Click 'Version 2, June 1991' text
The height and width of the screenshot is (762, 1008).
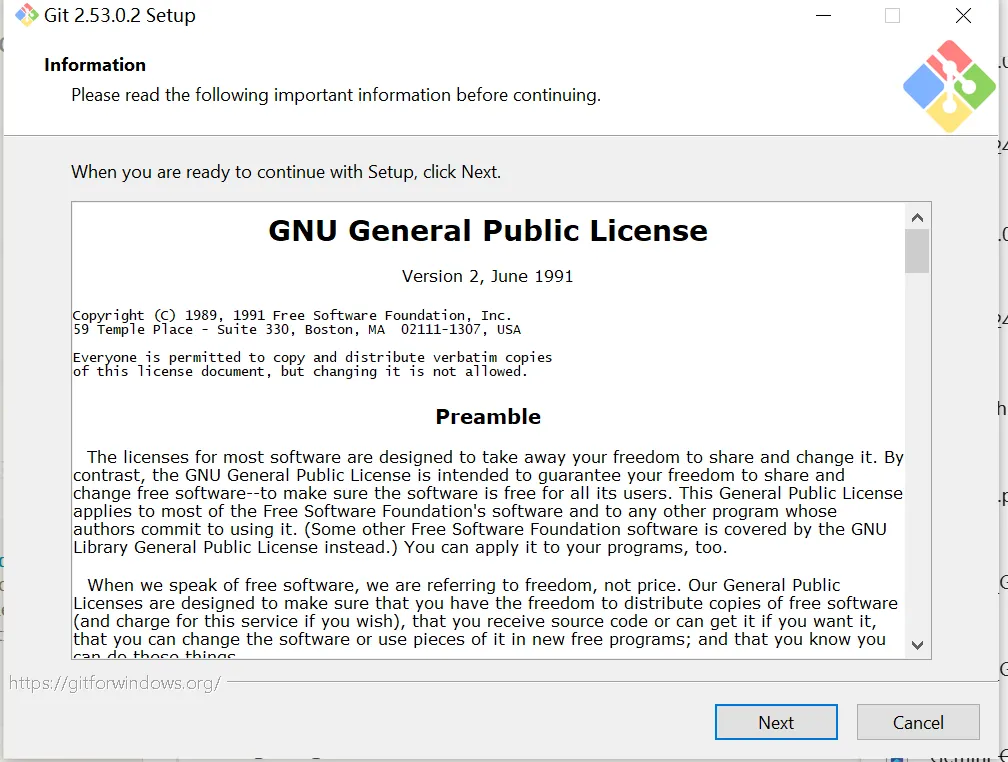pos(487,277)
